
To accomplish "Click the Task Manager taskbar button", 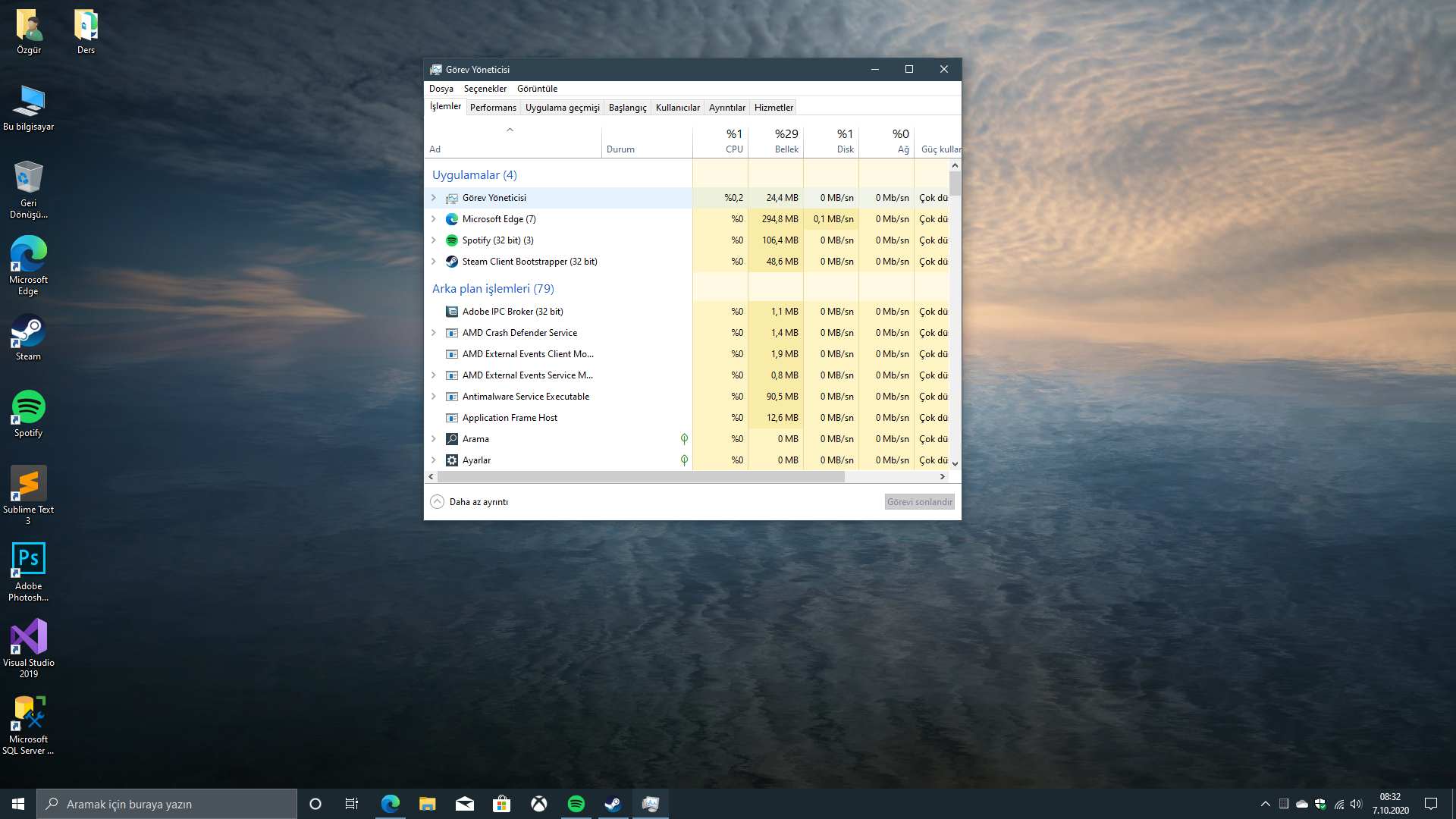I will click(x=650, y=804).
